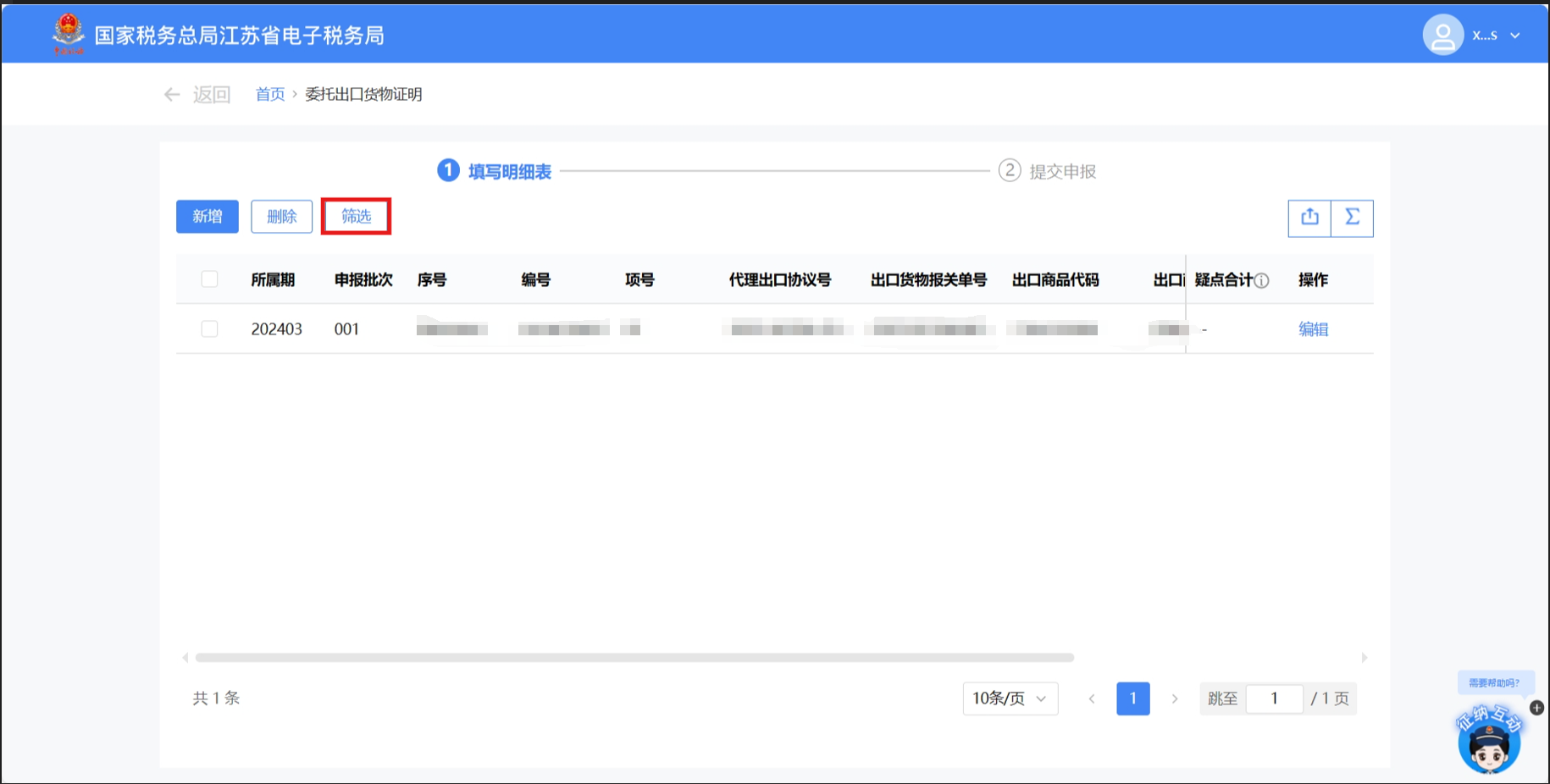
Task: Go to next page arrow
Action: (x=1174, y=698)
